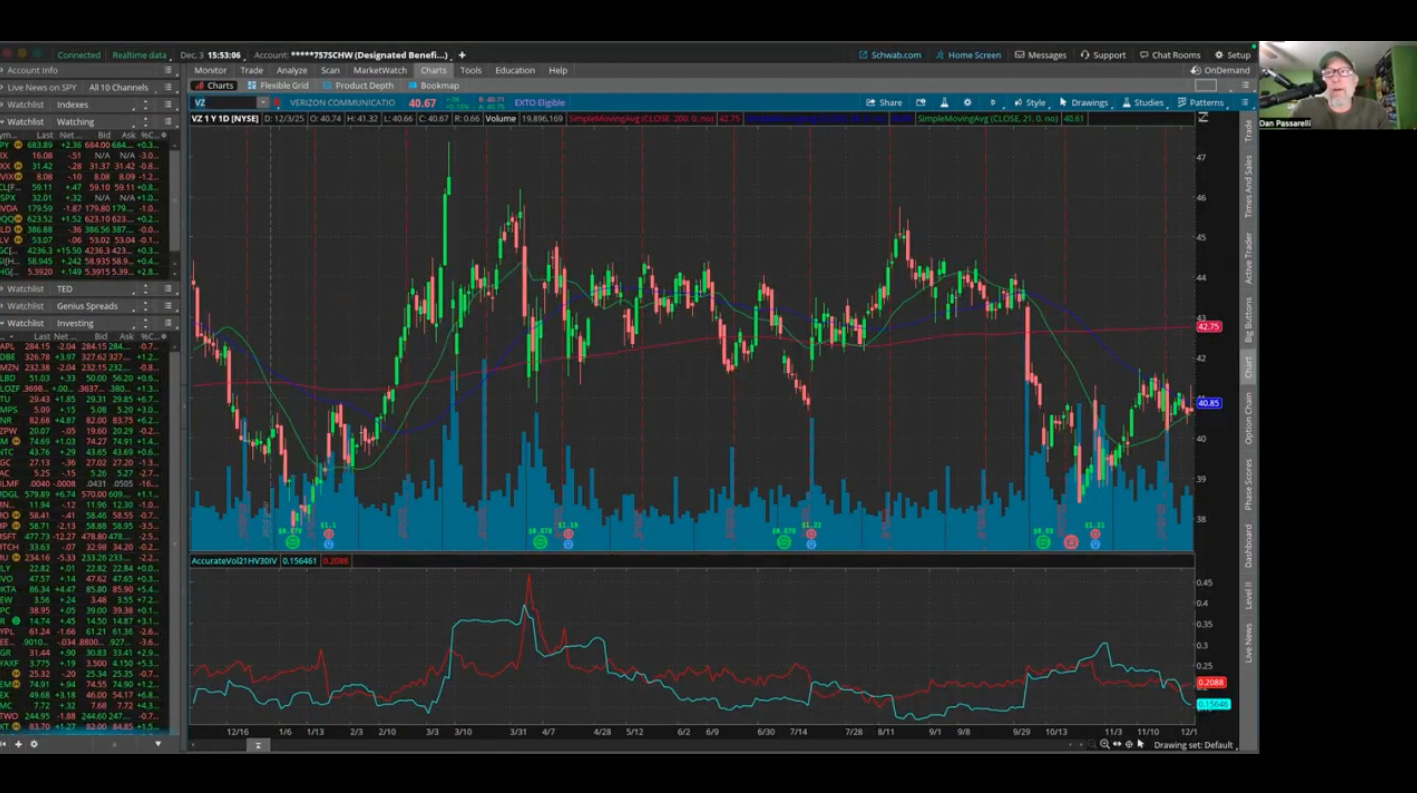Viewport: 1417px width, 793px height.
Task: Open the Patterns menu
Action: pos(1200,102)
